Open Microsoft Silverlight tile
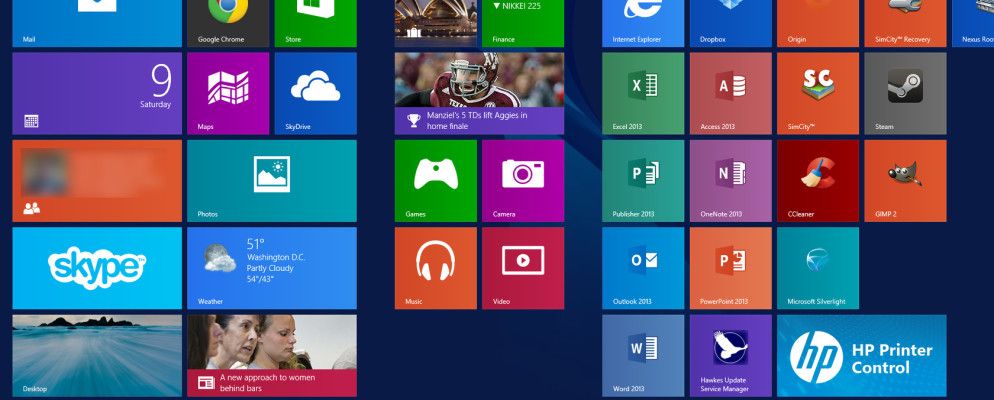Screen dimensions: 994x400 pos(818,268)
